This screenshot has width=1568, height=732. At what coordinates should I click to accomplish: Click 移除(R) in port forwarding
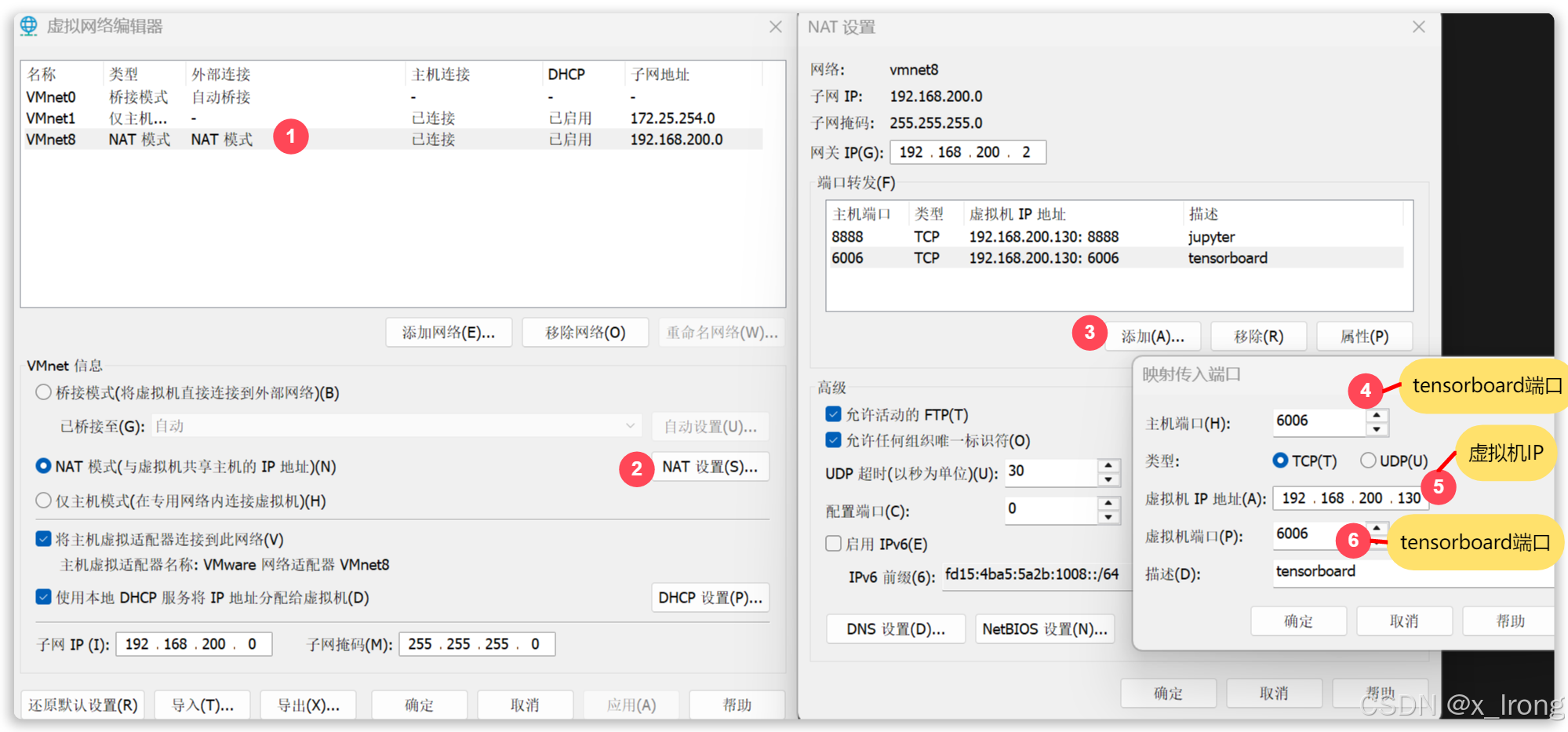[1258, 337]
